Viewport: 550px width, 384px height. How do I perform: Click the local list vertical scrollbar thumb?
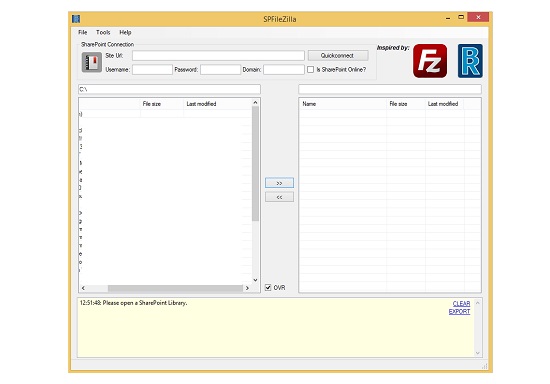pos(255,163)
